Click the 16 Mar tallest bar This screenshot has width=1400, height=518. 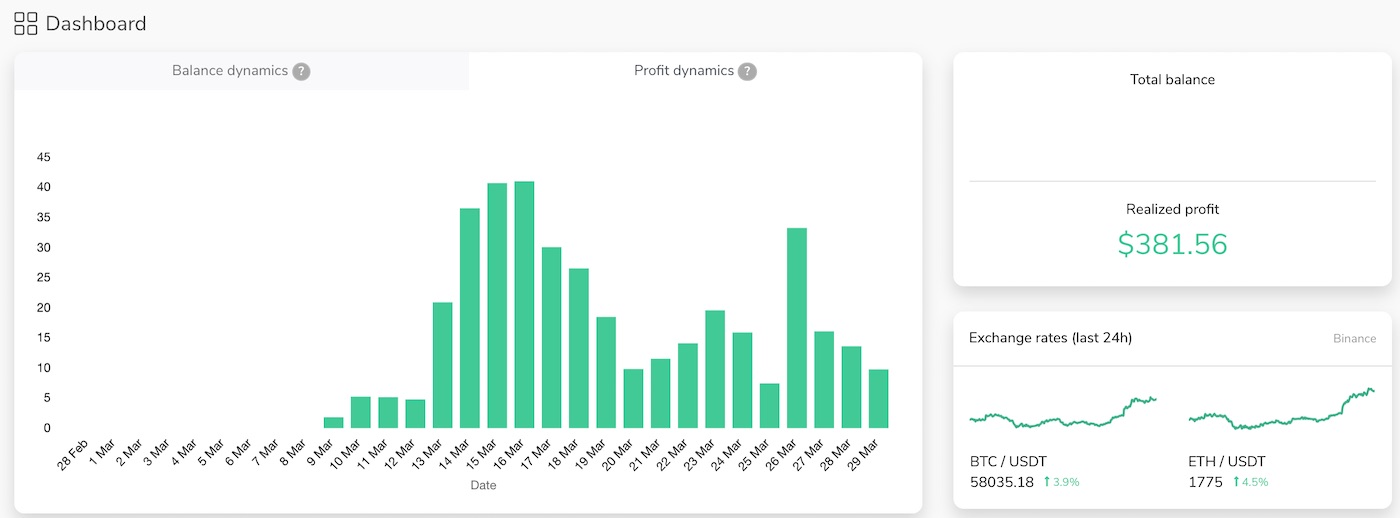pyautogui.click(x=524, y=305)
